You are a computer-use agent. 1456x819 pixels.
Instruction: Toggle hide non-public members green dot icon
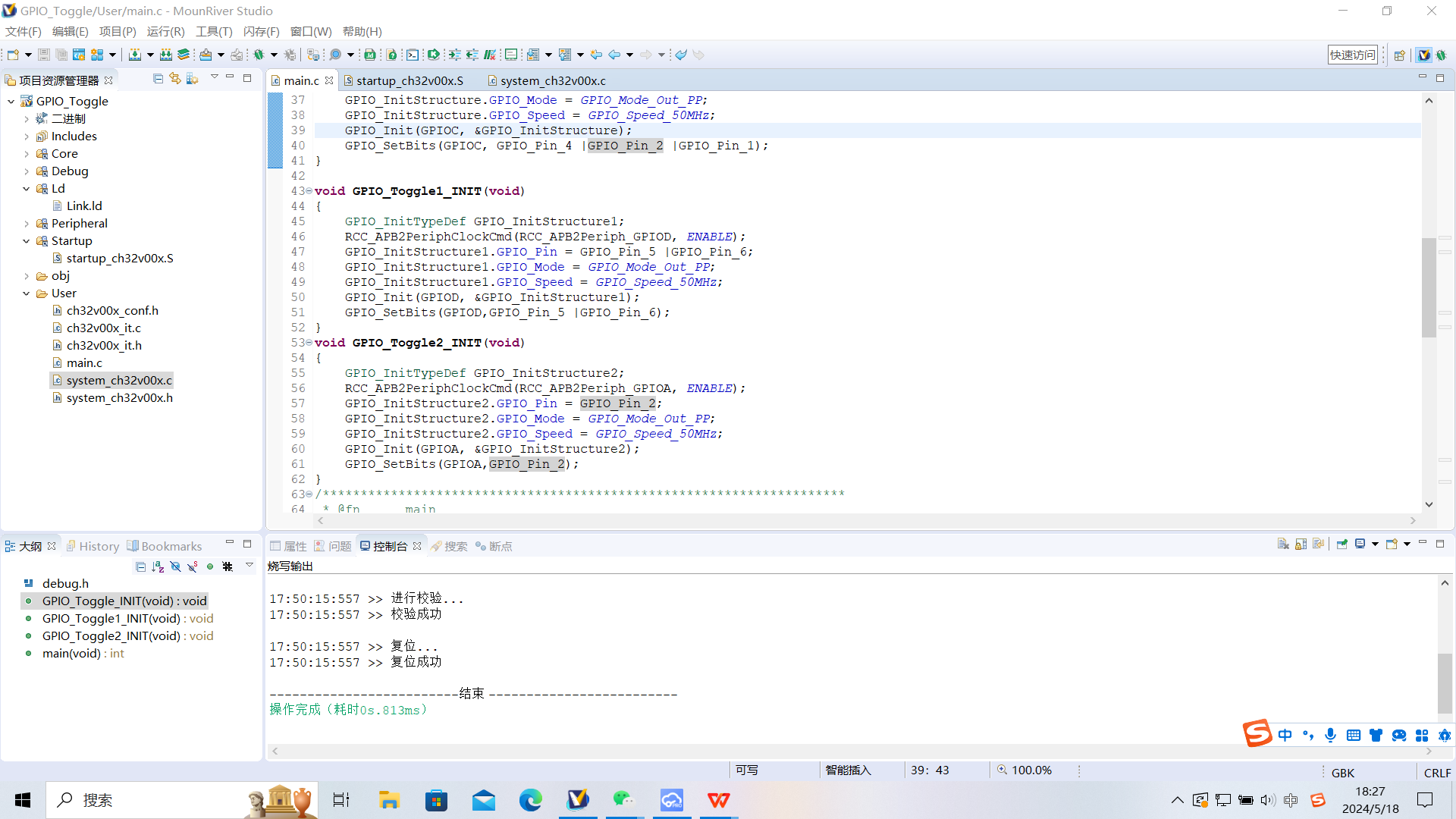tap(210, 566)
